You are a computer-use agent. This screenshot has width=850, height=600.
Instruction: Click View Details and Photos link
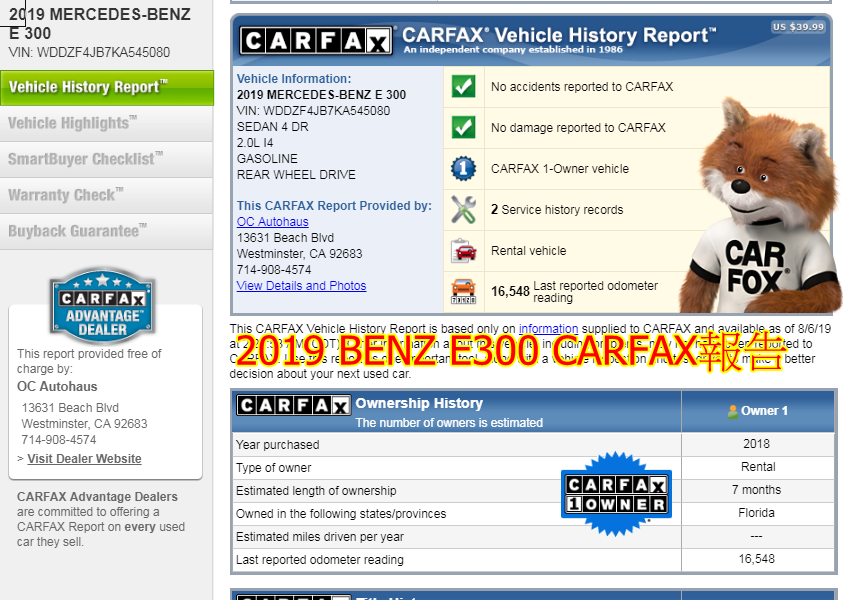coord(301,286)
